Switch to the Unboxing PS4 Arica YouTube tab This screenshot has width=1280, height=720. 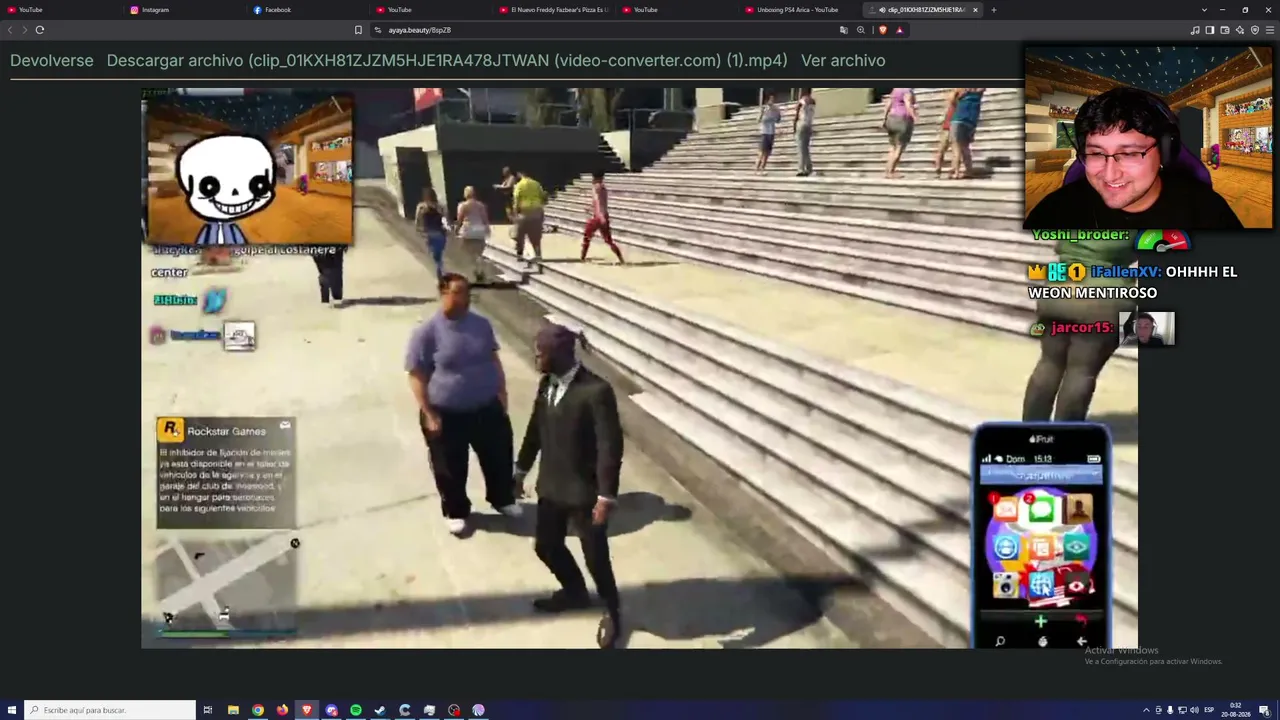point(800,10)
